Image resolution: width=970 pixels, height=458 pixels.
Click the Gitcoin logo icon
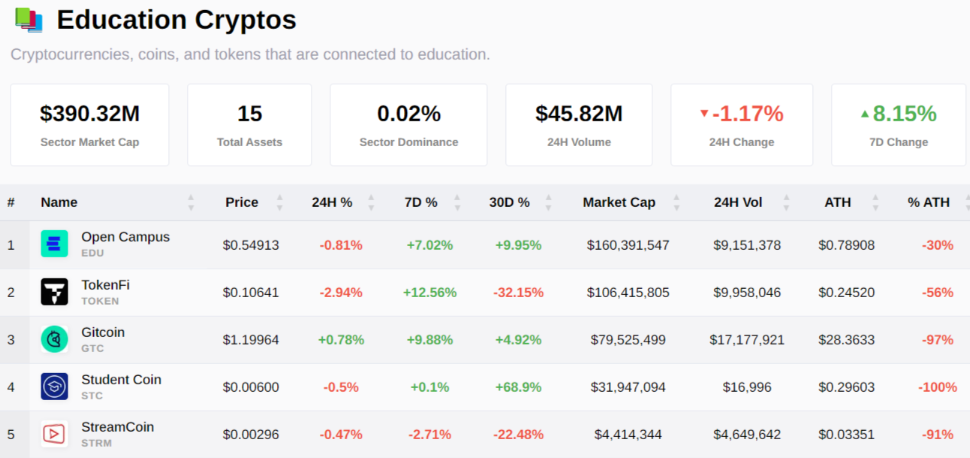click(x=54, y=339)
